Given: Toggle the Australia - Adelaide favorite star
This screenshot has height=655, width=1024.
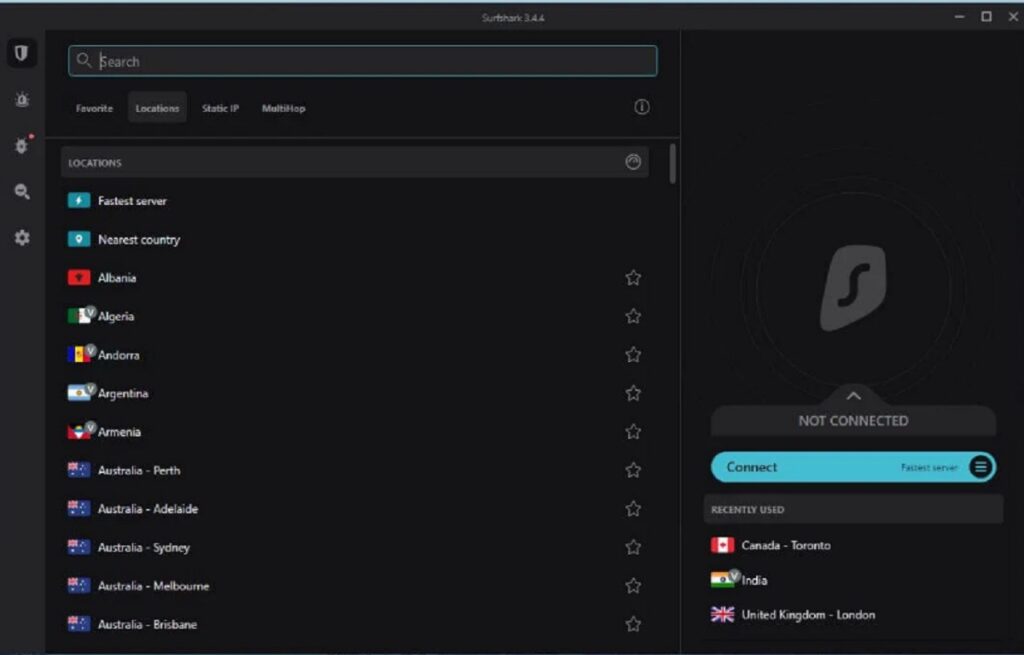Looking at the screenshot, I should [633, 509].
